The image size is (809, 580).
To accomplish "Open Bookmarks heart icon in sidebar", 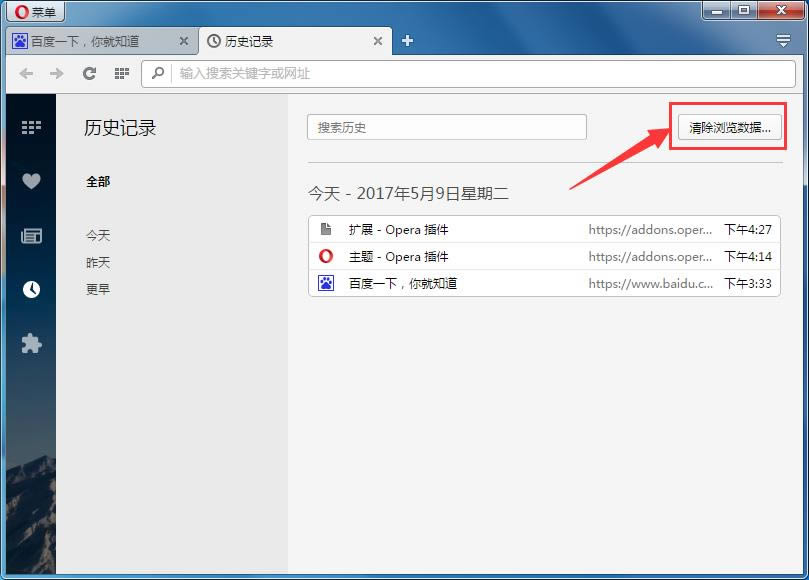I will [31, 181].
